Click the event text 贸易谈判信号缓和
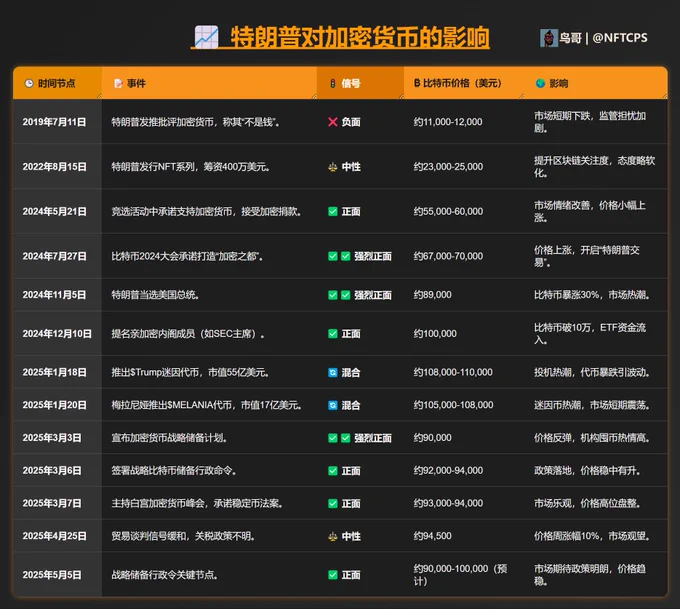This screenshot has width=680, height=609. [x=148, y=537]
